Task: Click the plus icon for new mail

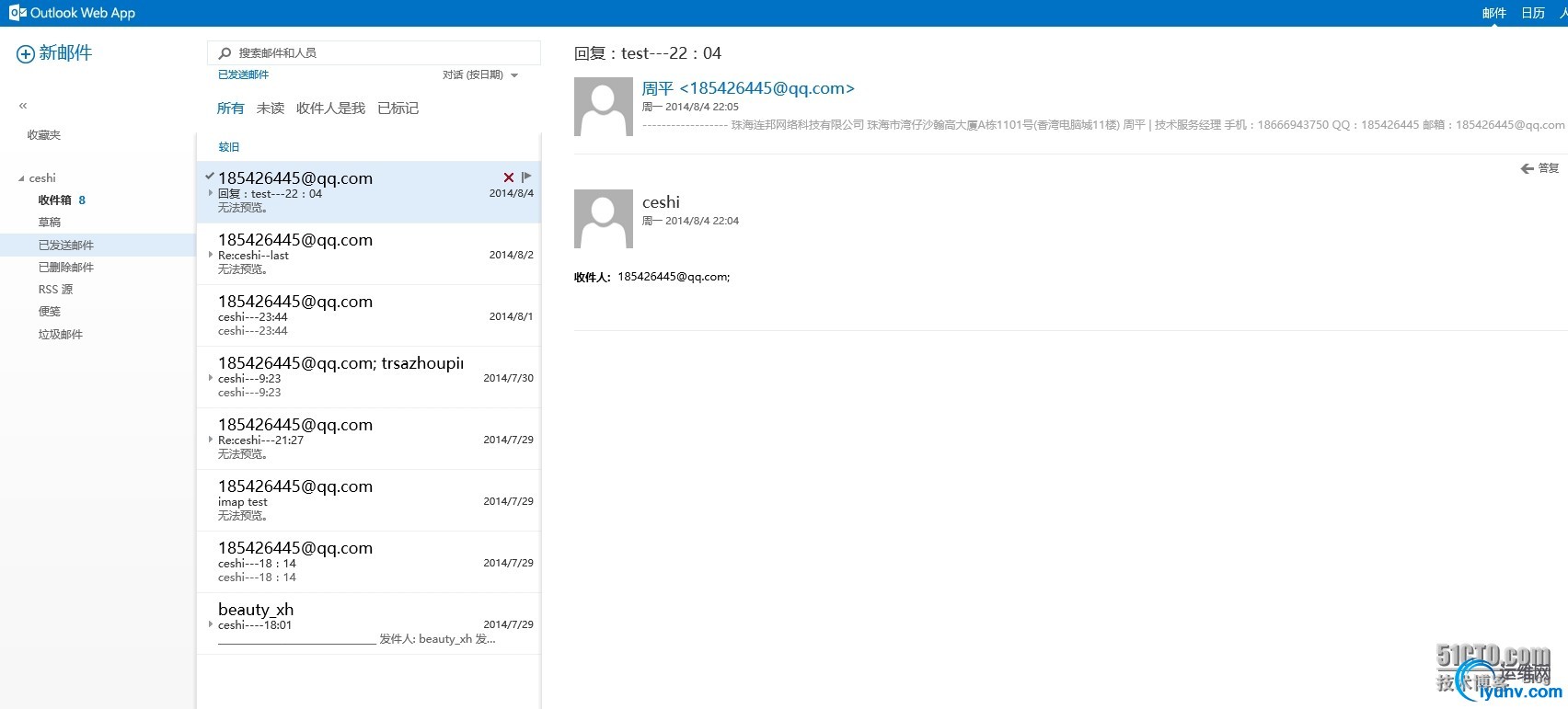Action: pos(26,54)
